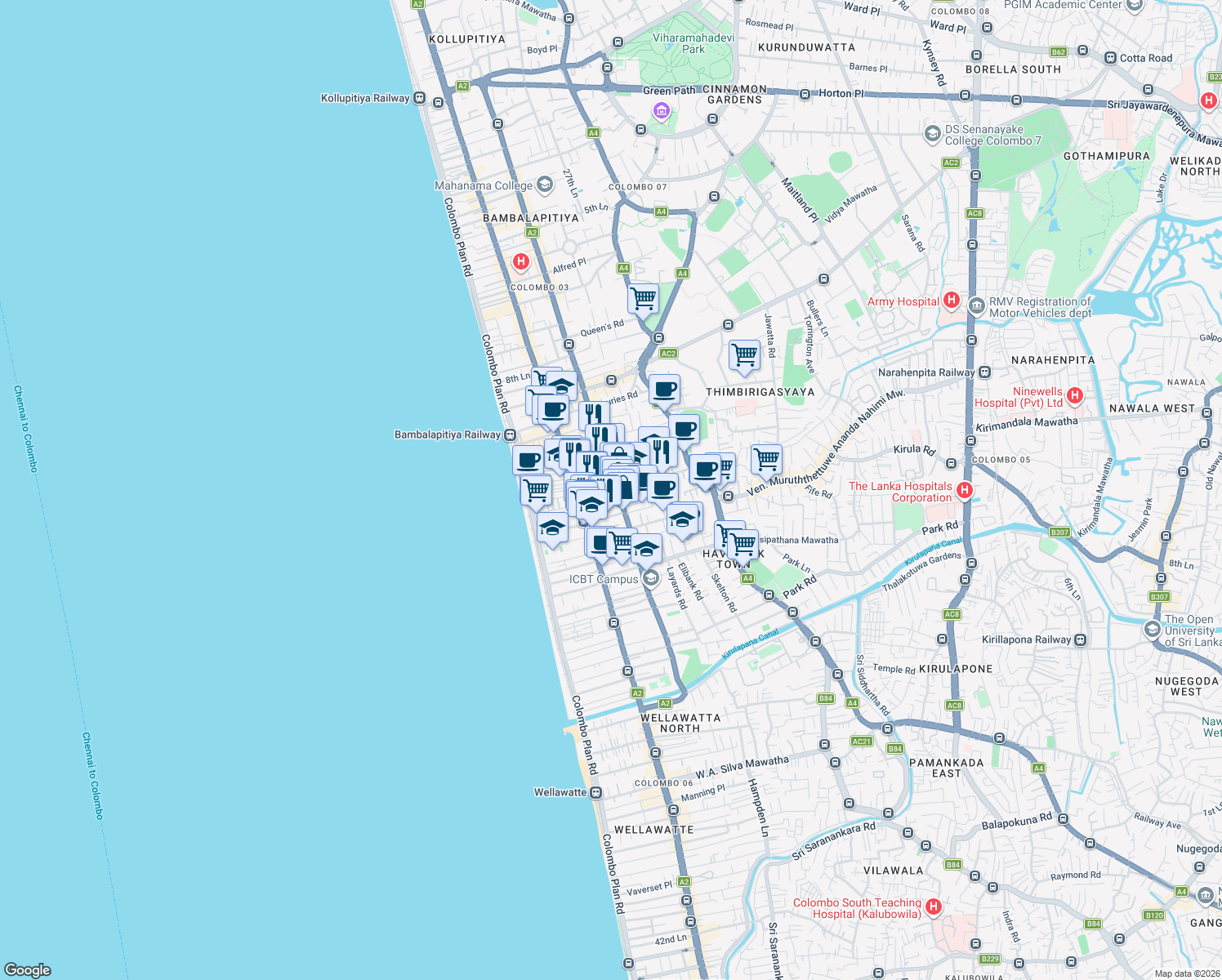Click the Wellawatte railway station icon
This screenshot has width=1222, height=980.
click(594, 791)
